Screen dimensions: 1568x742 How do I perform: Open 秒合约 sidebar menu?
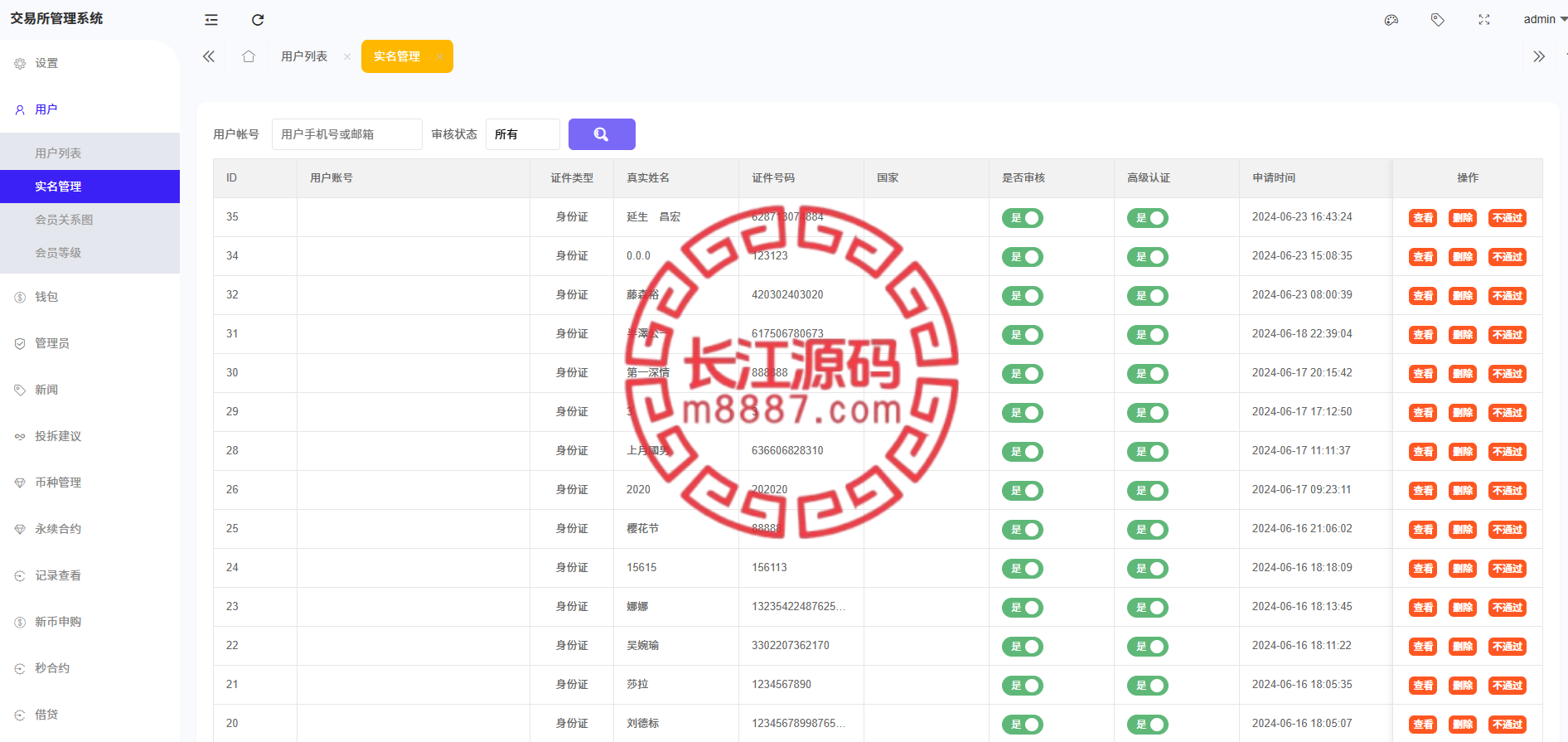coord(90,668)
